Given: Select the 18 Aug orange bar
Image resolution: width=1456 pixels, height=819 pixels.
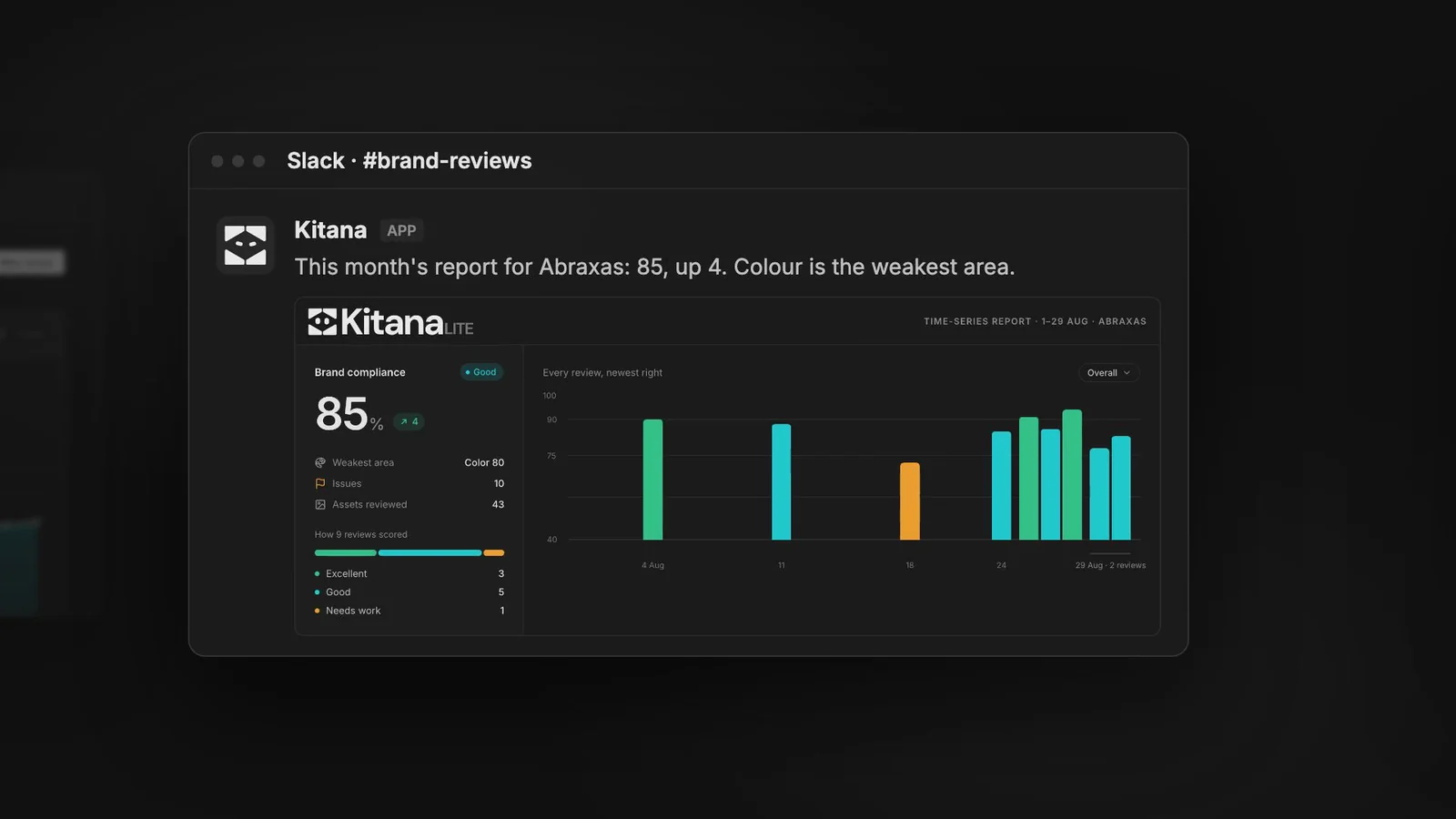Looking at the screenshot, I should pyautogui.click(x=910, y=501).
